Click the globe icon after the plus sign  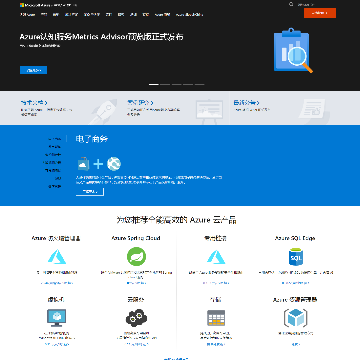(114, 164)
